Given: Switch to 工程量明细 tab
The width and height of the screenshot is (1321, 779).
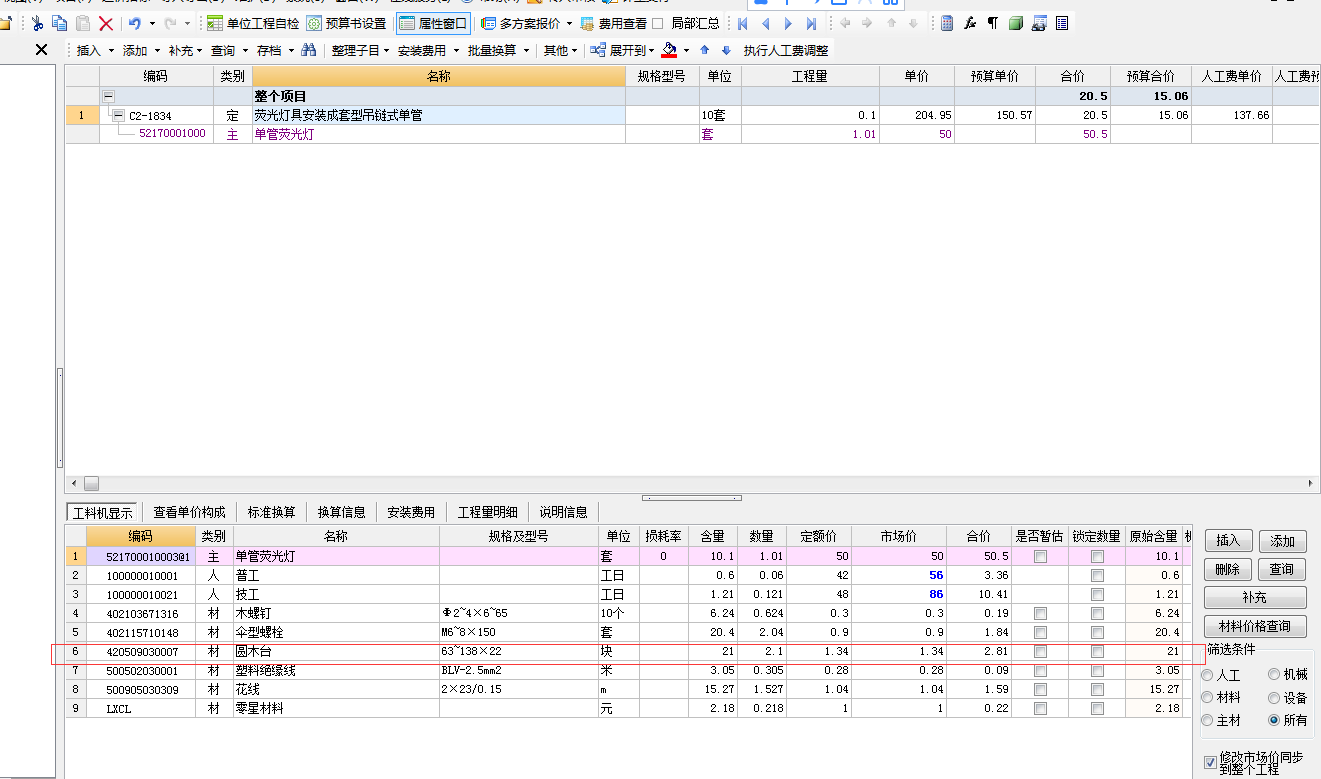Looking at the screenshot, I should (x=488, y=512).
